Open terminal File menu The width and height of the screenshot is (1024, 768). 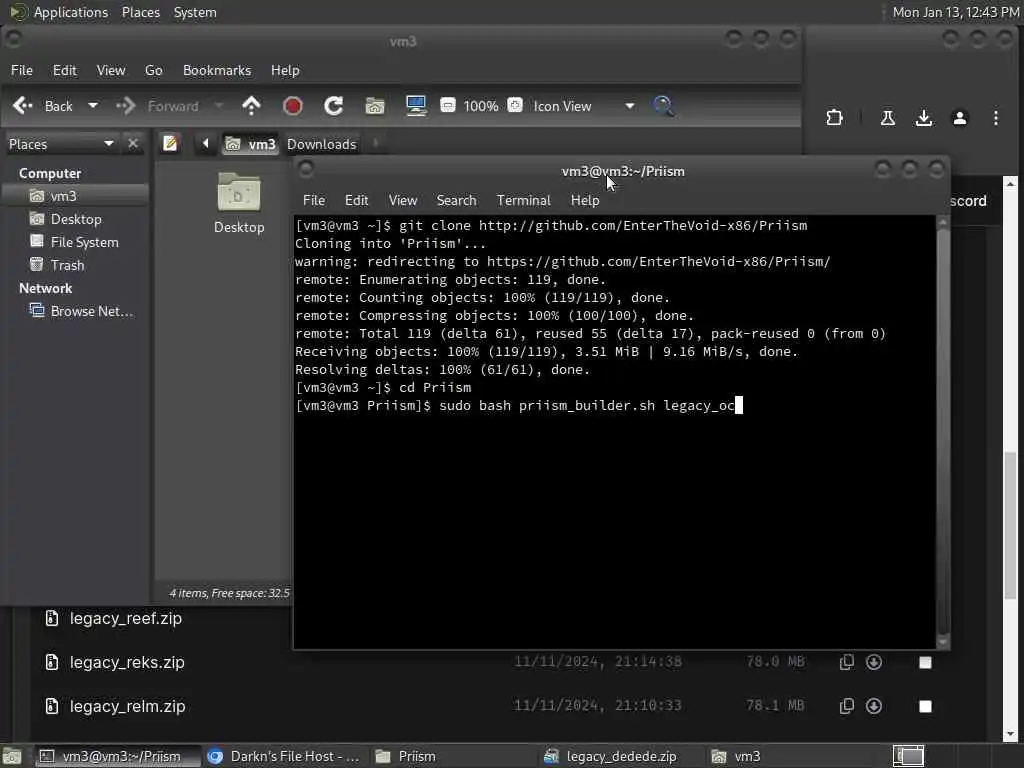tap(314, 200)
